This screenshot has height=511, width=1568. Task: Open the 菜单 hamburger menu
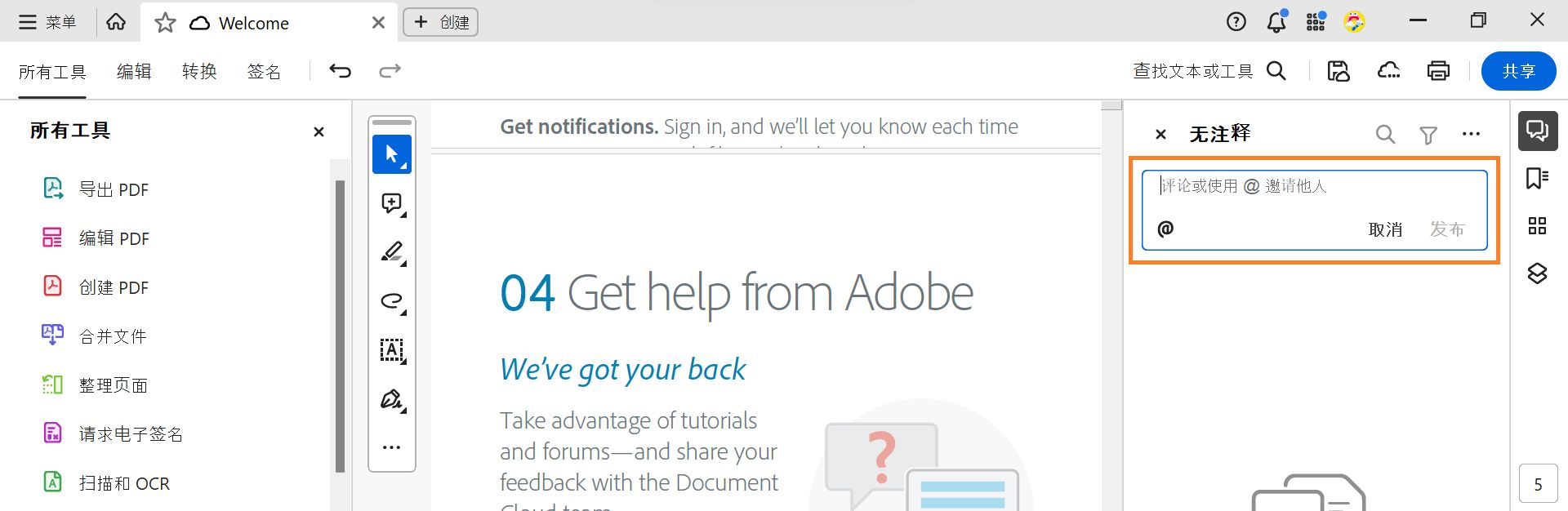tap(47, 22)
